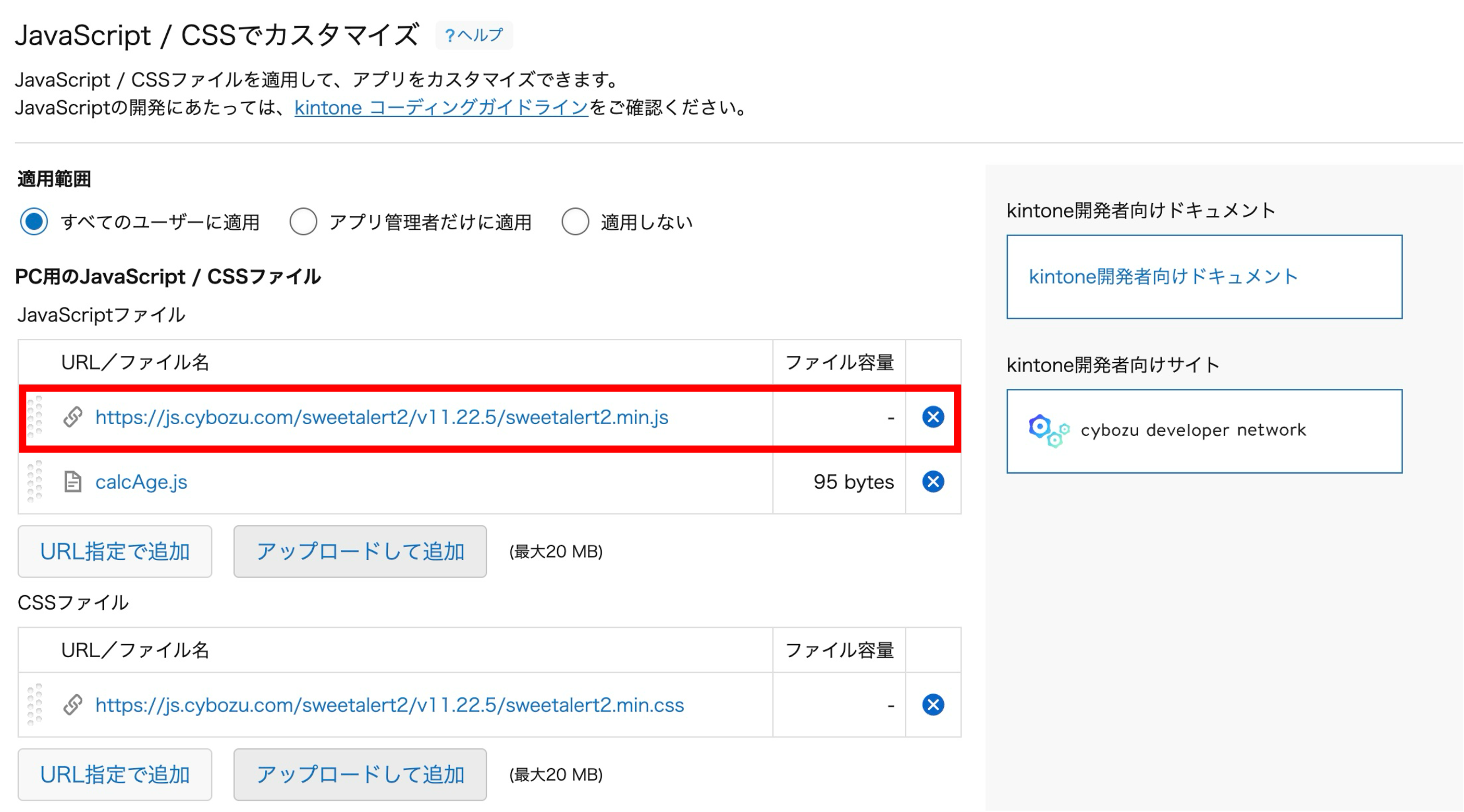The height and width of the screenshot is (812, 1464).
Task: Grab drag handle of sweetalert2.min.css row
Action: (x=35, y=705)
